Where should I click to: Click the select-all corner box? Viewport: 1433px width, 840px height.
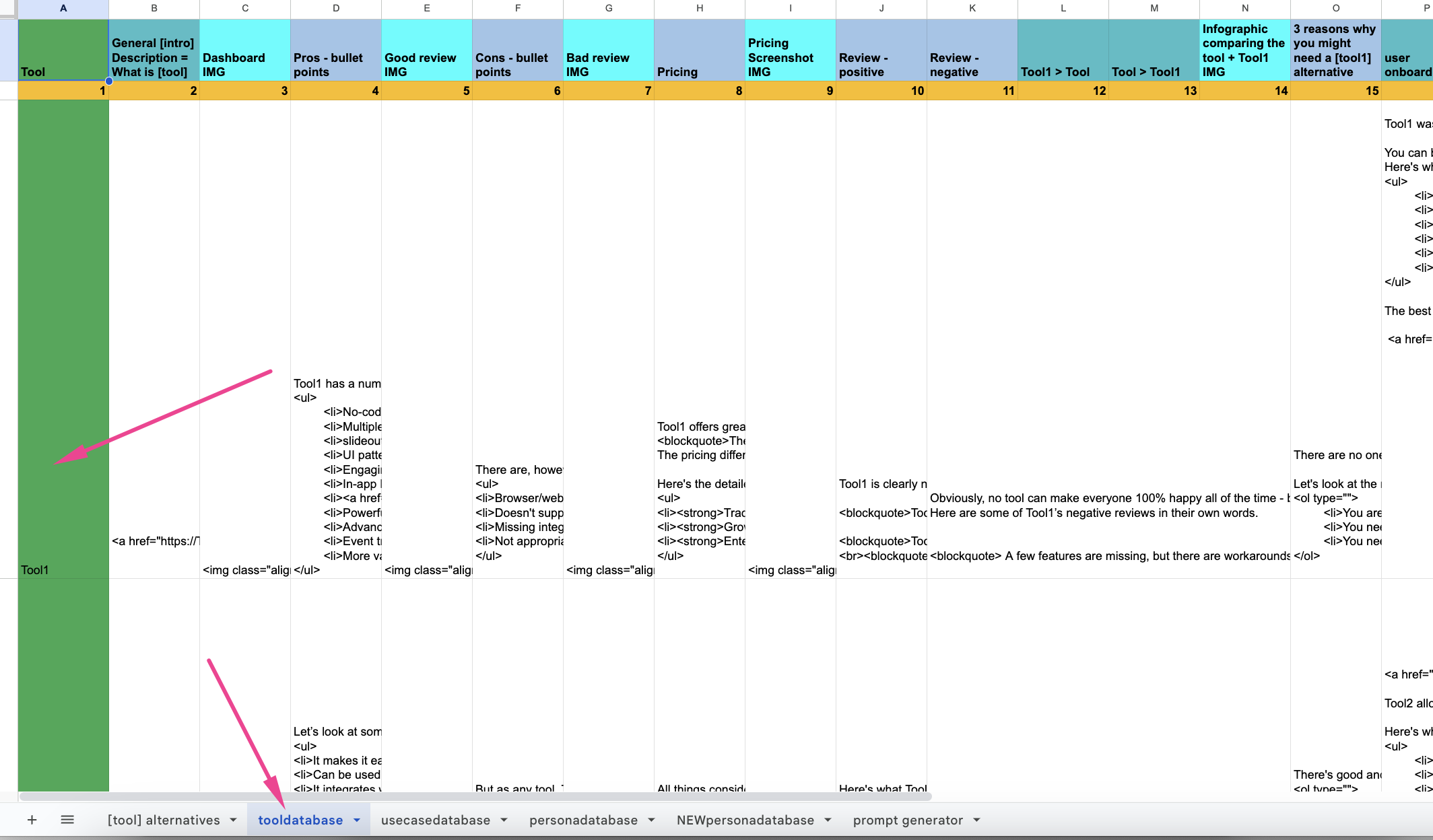8,9
